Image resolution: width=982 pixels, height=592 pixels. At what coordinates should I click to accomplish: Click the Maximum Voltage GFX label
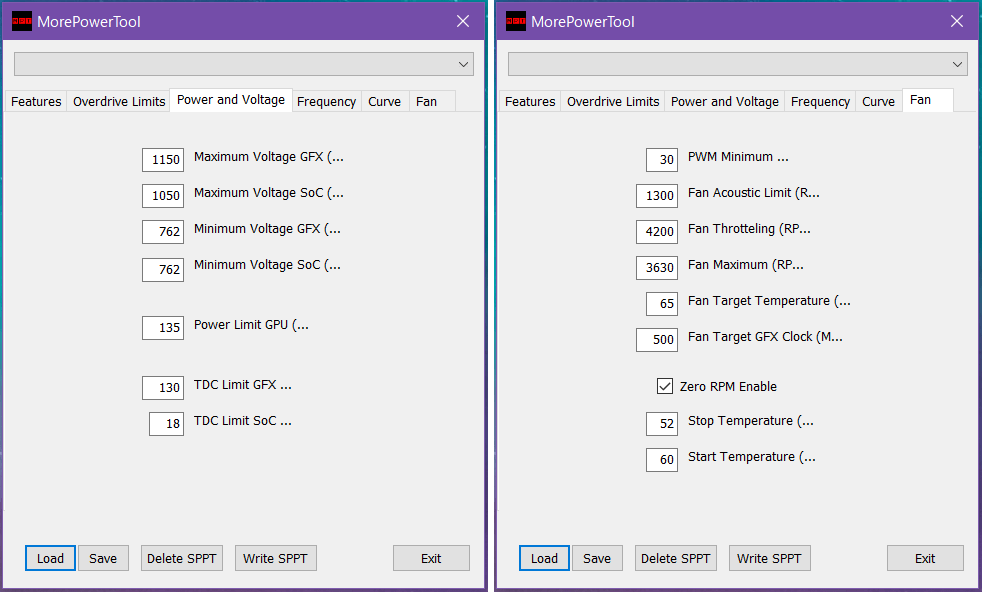click(269, 157)
